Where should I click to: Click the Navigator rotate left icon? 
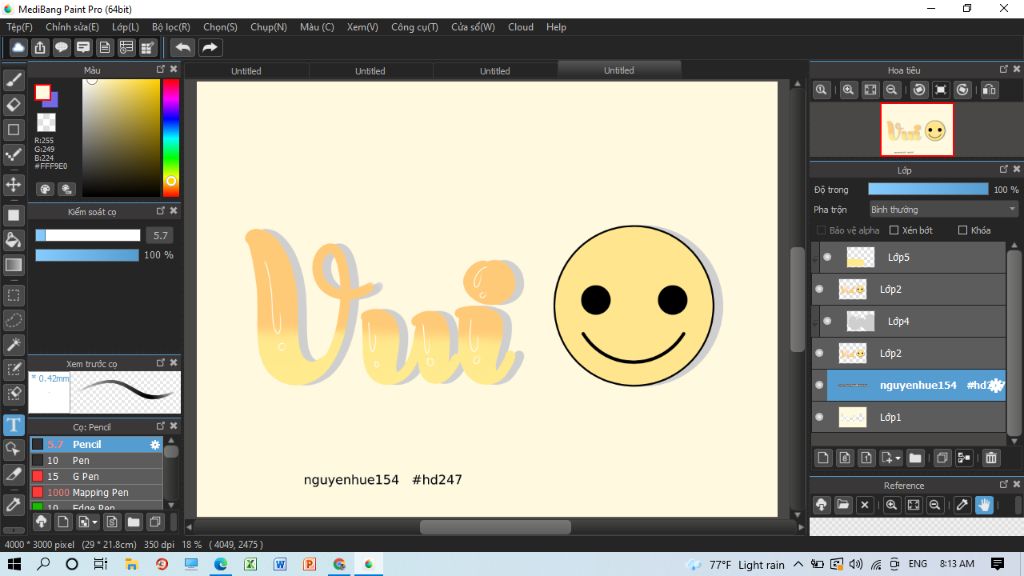[x=919, y=90]
